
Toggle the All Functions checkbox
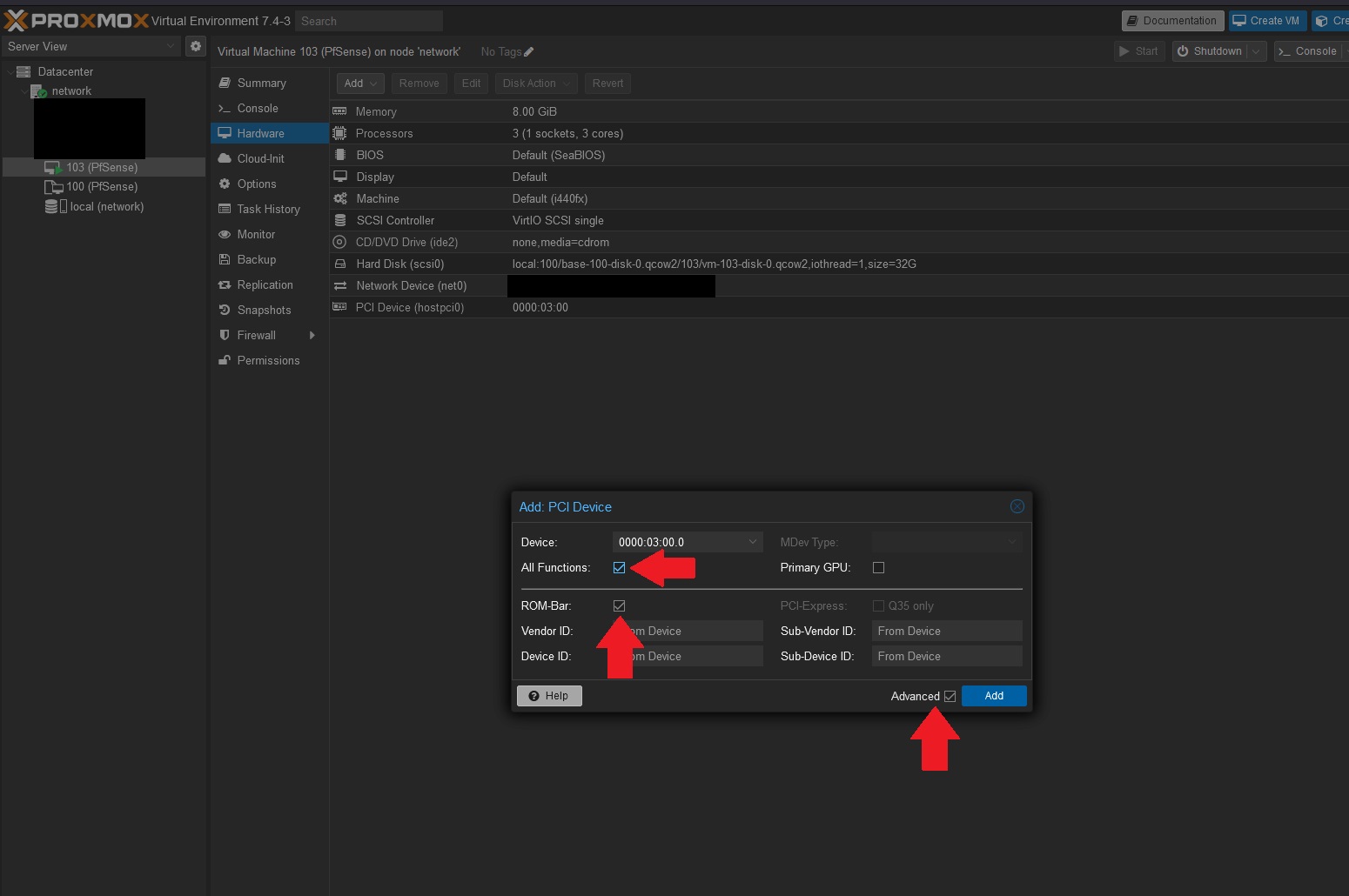619,567
